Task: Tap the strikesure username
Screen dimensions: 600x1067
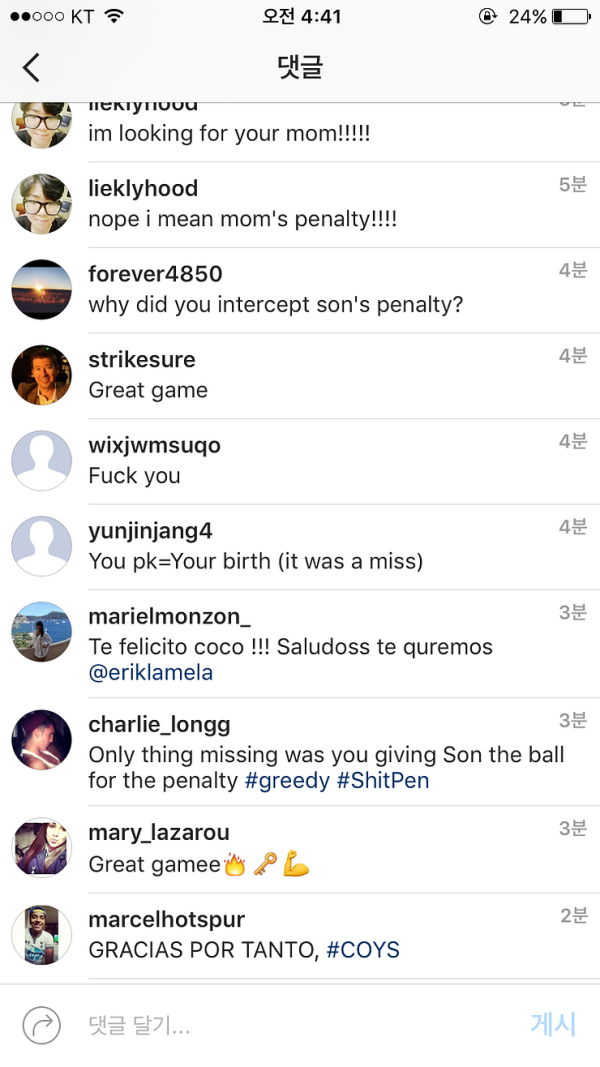Action: (x=142, y=359)
